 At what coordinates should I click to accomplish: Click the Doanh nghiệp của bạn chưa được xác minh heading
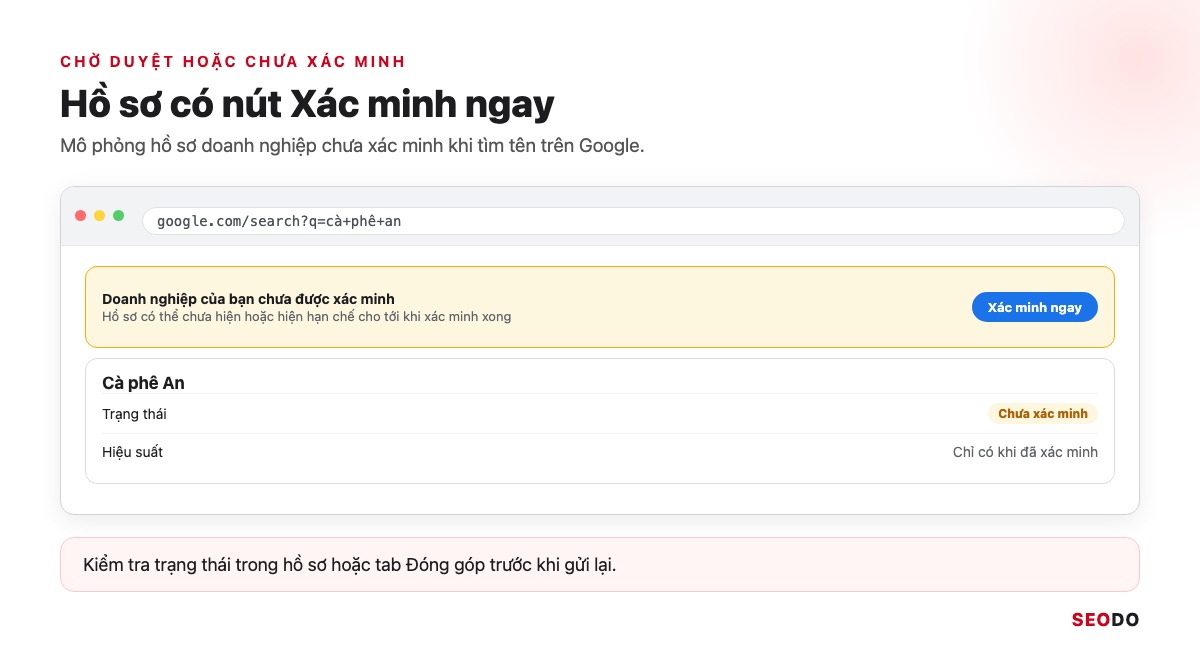click(x=248, y=299)
